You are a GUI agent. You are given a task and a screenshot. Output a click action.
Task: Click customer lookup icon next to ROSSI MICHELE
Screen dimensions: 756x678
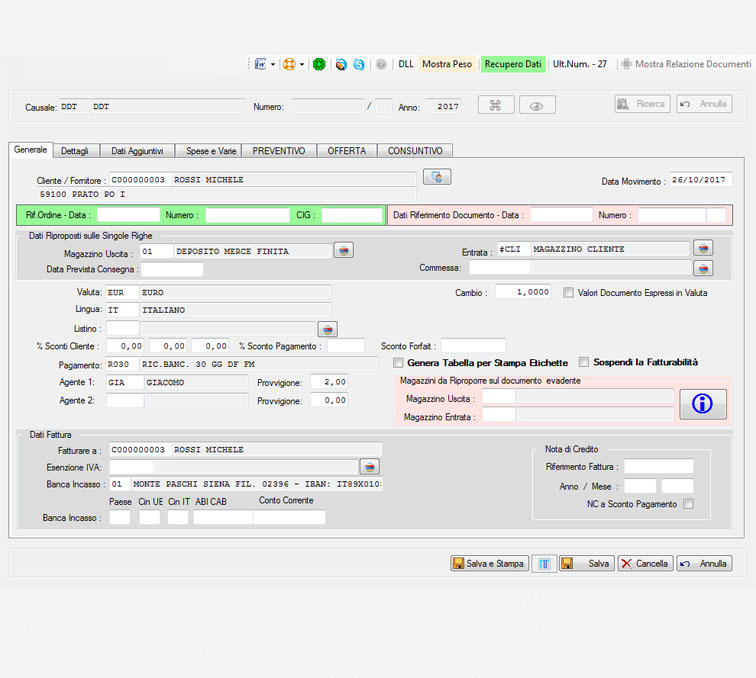coord(437,177)
